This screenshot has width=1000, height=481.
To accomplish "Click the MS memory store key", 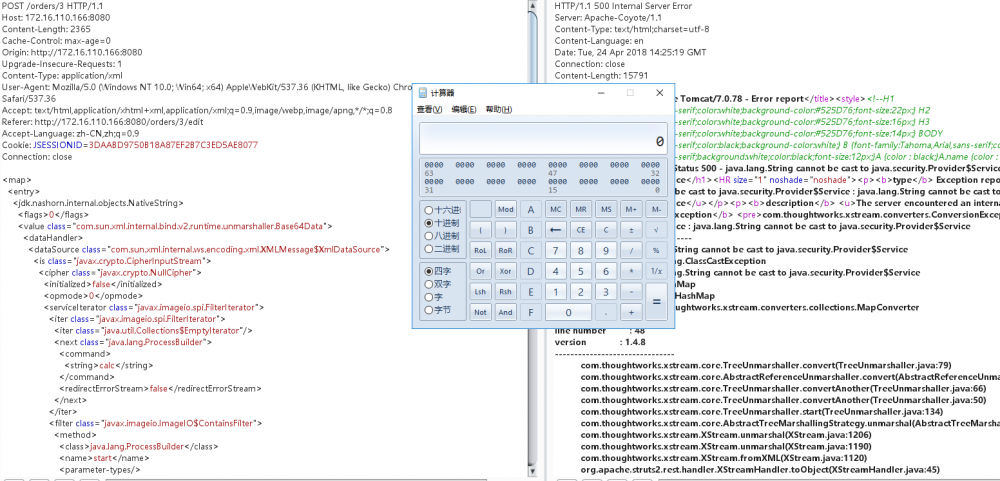I will 606,209.
